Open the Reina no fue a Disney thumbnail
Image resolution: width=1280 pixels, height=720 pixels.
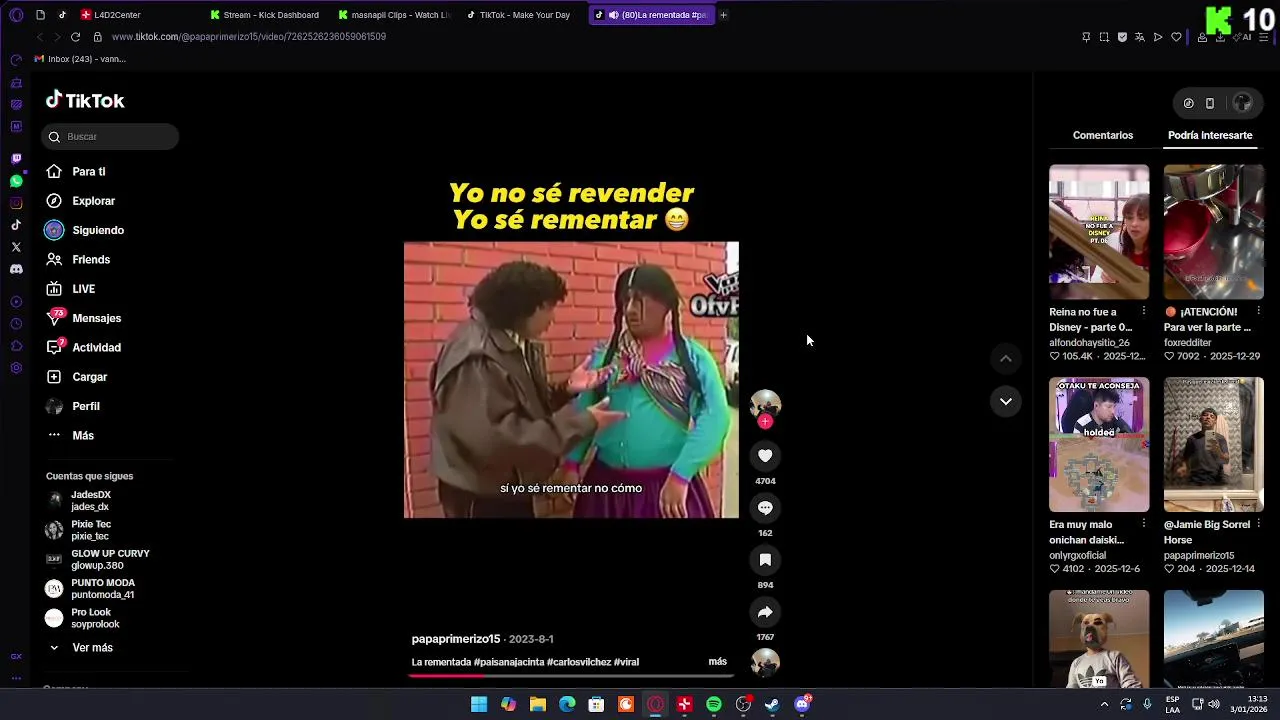coord(1099,232)
